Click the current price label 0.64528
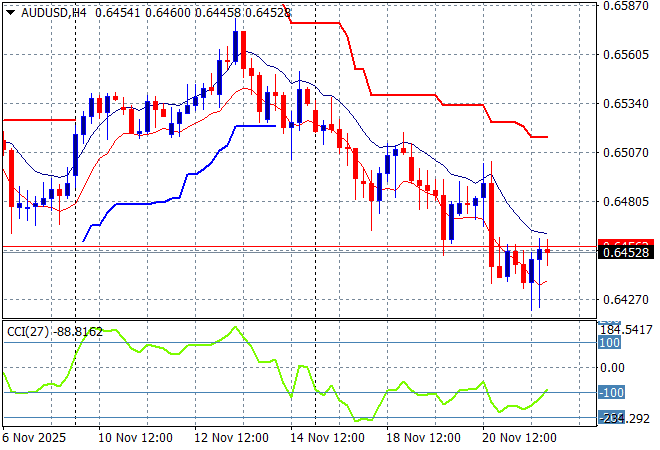This screenshot has width=660, height=450. pyautogui.click(x=625, y=252)
